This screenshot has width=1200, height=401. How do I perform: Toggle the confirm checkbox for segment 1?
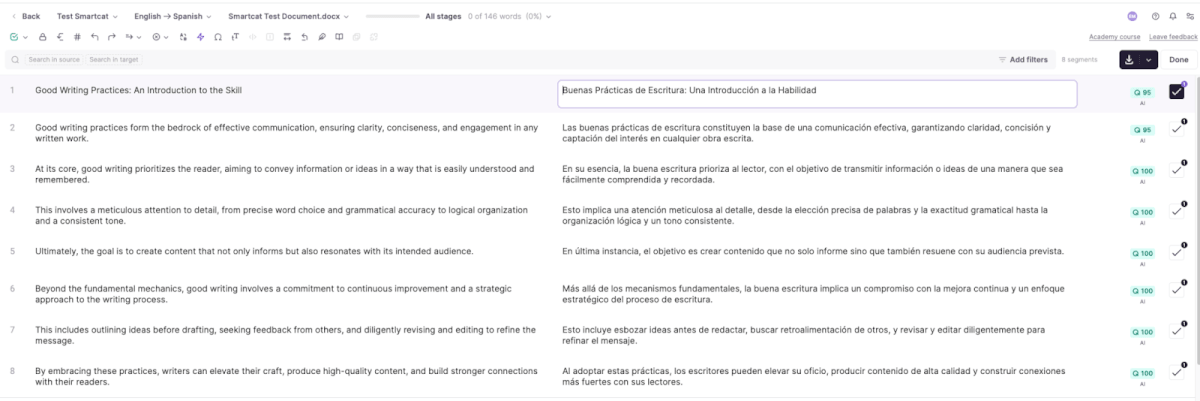1177,92
